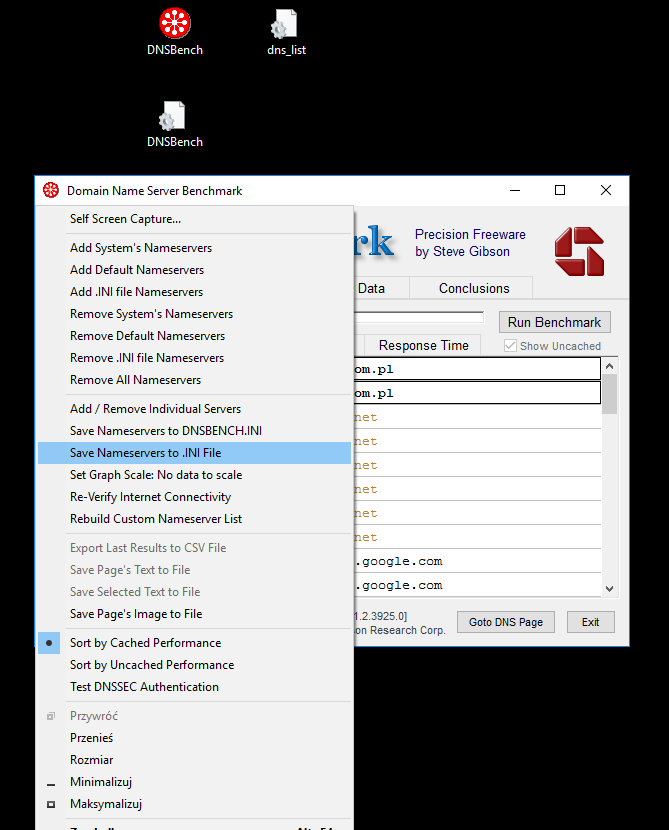This screenshot has height=830, width=669.
Task: Select Add System's Nameservers menu item
Action: [141, 248]
